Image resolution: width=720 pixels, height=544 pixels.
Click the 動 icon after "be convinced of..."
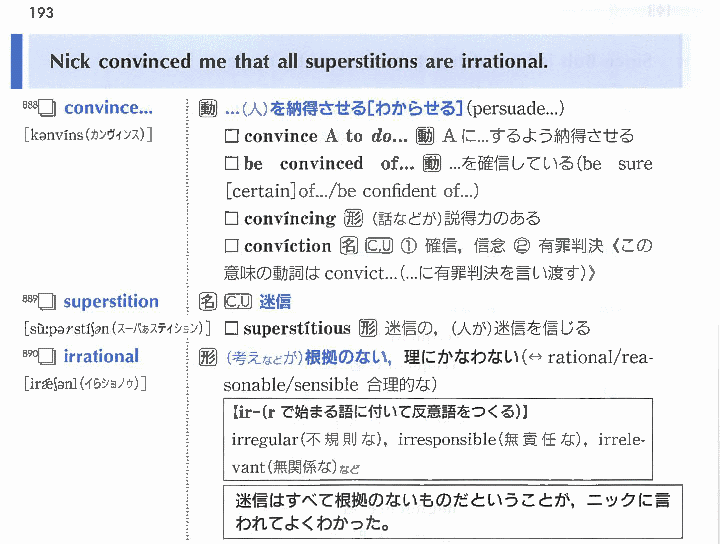432,164
